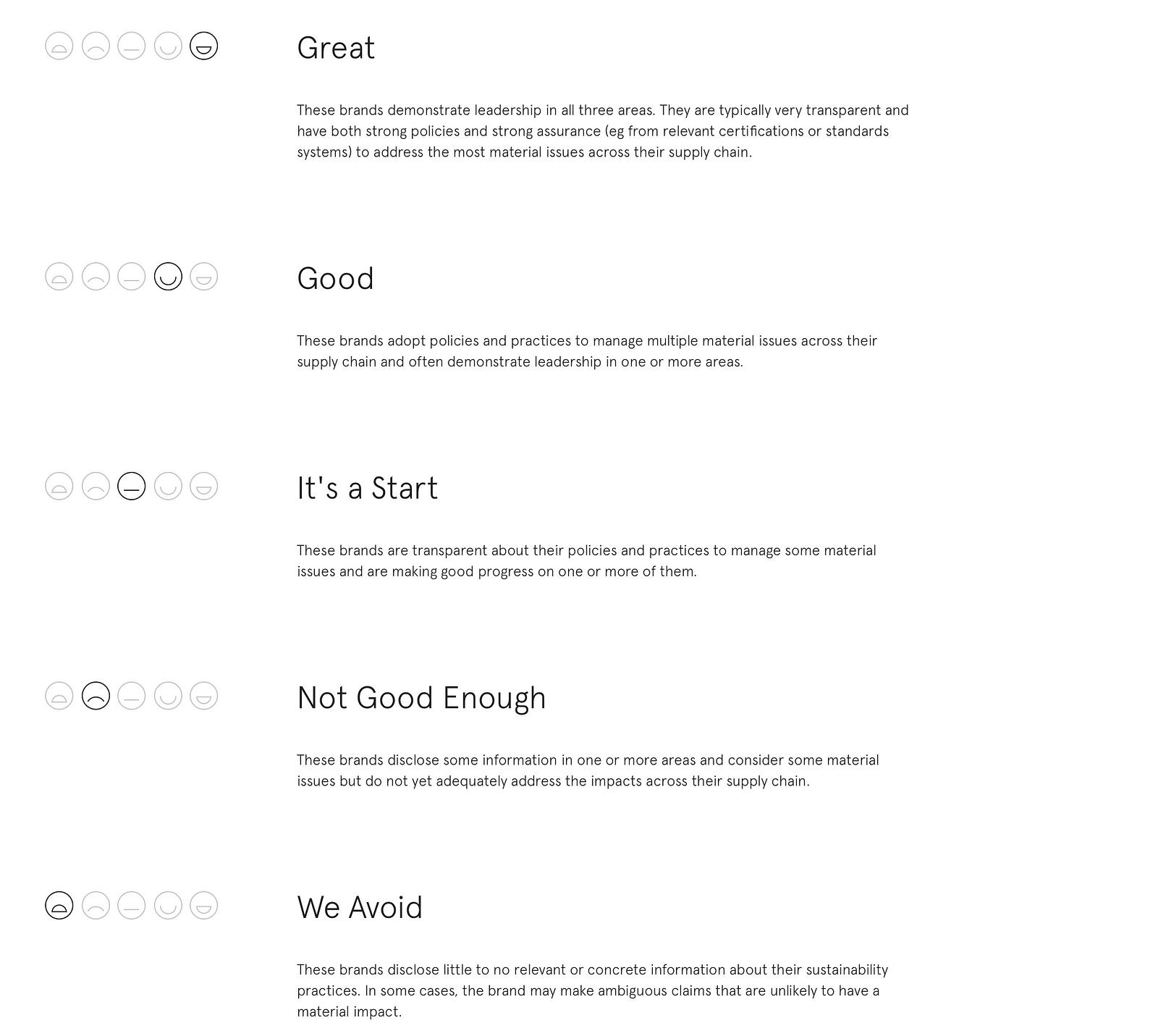The width and height of the screenshot is (1158, 1036).
Task: Click the greyed neutral face in Good row
Action: click(x=132, y=277)
